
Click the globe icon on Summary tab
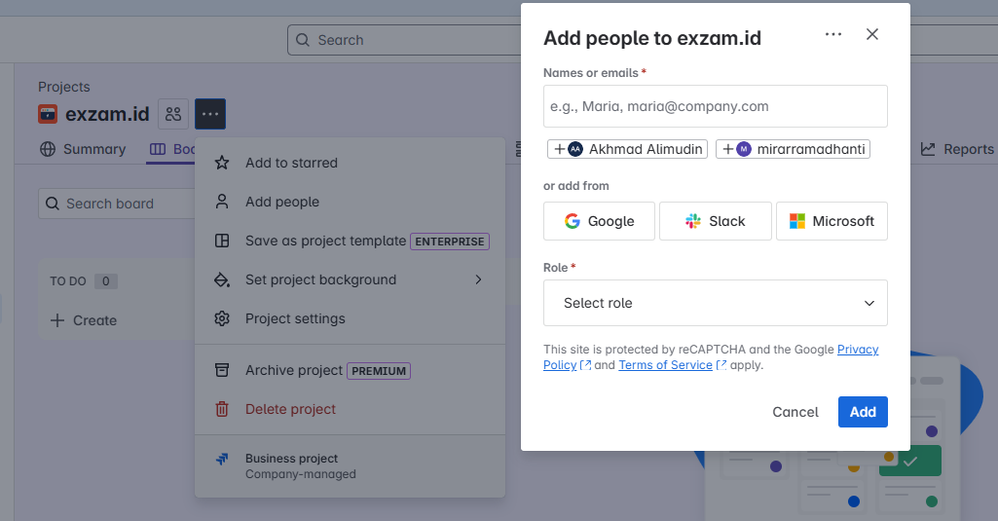[48, 149]
